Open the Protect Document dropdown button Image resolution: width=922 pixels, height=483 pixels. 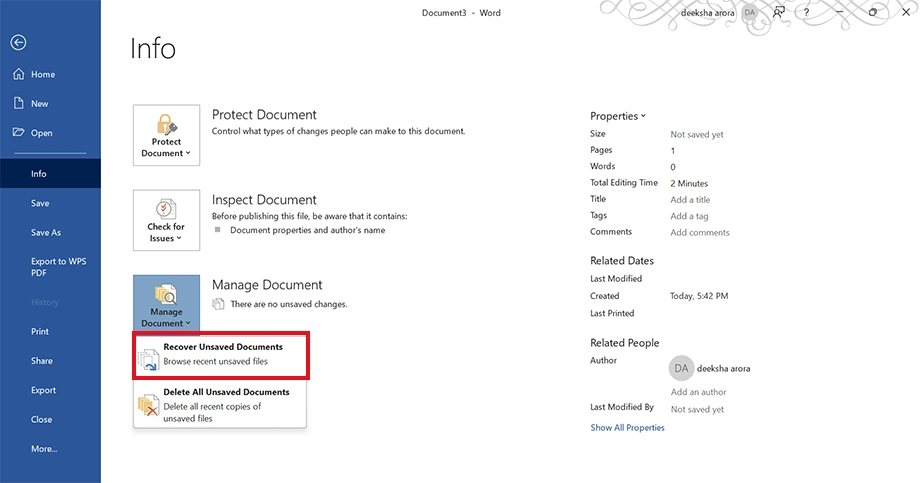[166, 135]
